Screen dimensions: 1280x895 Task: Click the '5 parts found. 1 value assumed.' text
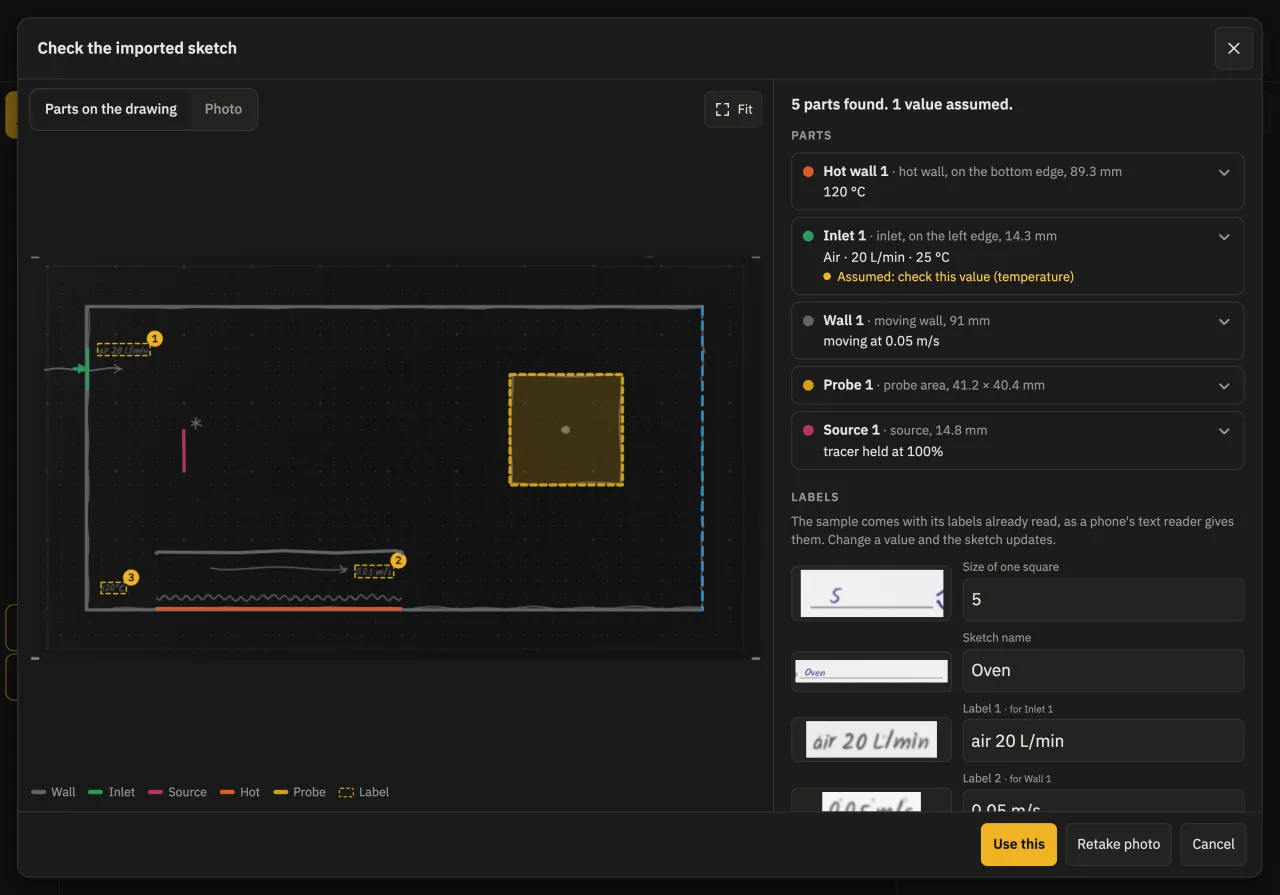(x=902, y=104)
